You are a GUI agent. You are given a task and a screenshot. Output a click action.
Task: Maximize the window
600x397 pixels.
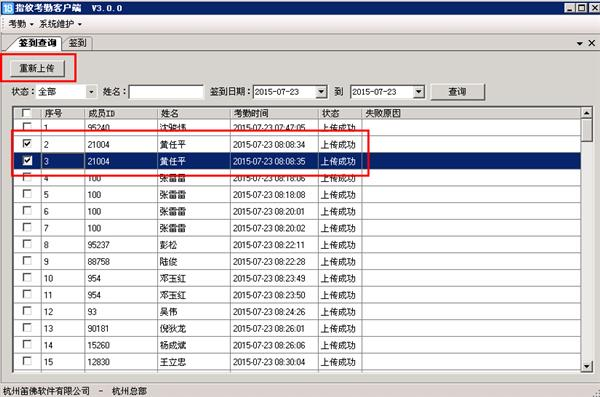[x=582, y=8]
